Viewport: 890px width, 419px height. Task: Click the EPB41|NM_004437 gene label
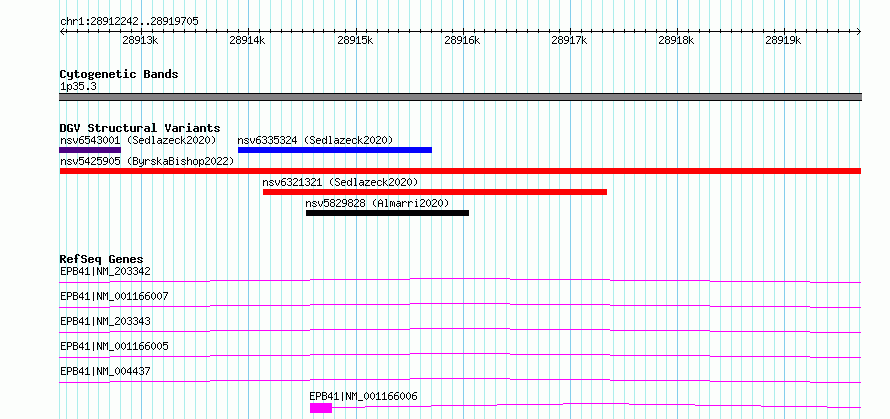point(106,371)
